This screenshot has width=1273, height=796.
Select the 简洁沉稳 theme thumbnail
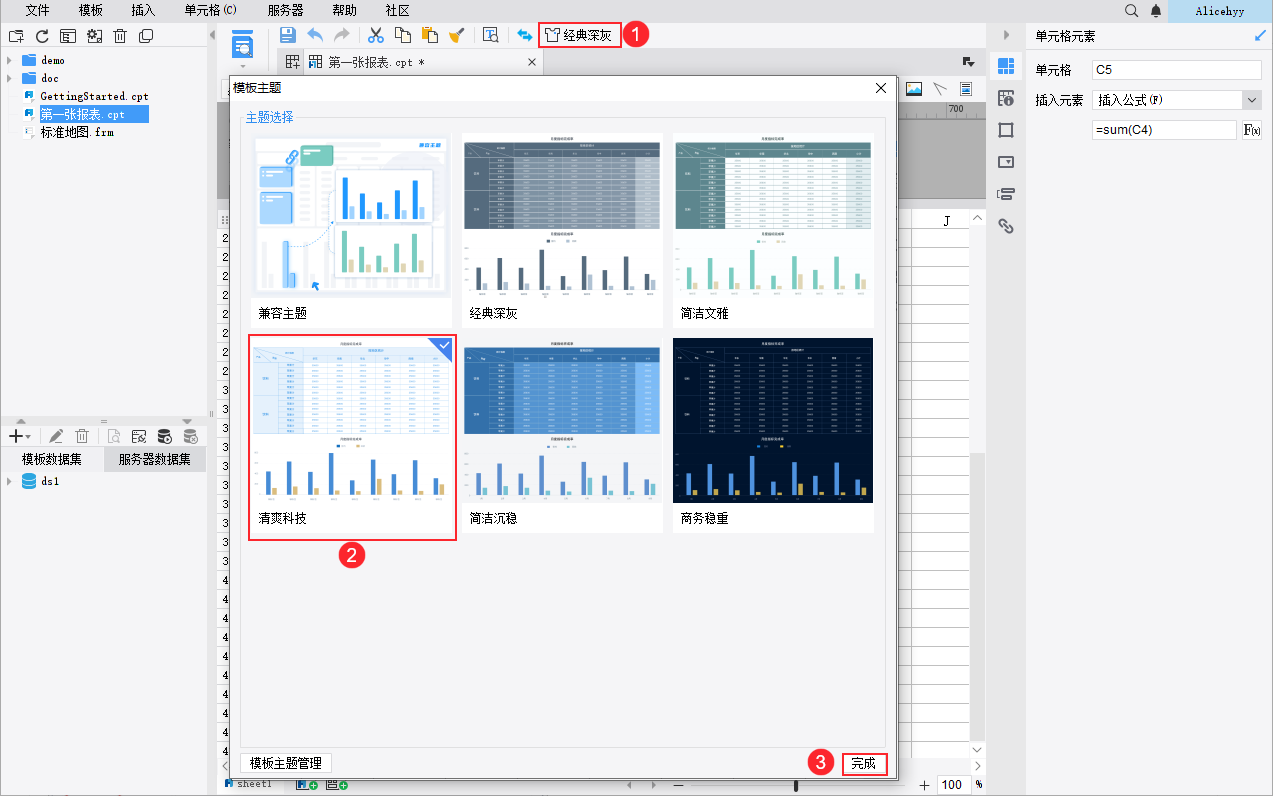(x=561, y=435)
